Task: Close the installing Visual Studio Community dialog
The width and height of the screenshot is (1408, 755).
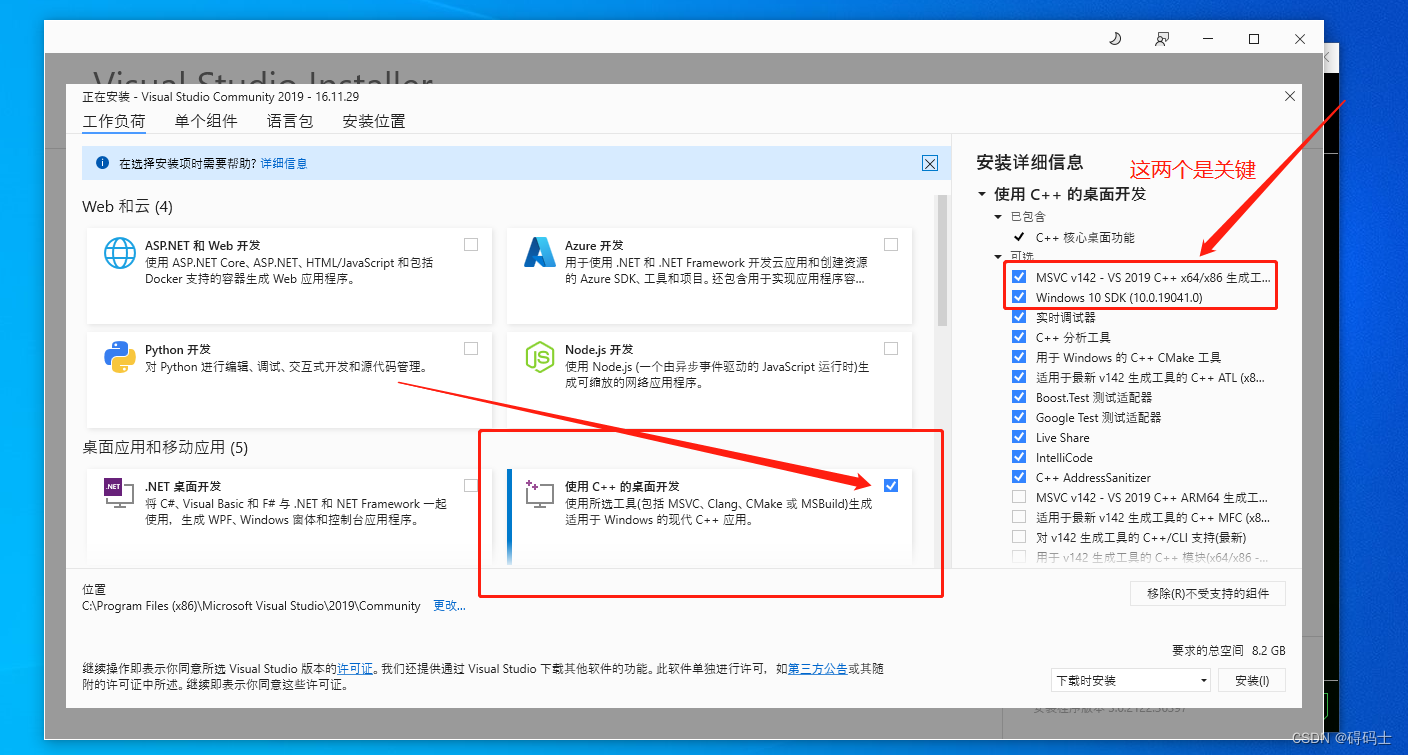Action: coord(1290,96)
